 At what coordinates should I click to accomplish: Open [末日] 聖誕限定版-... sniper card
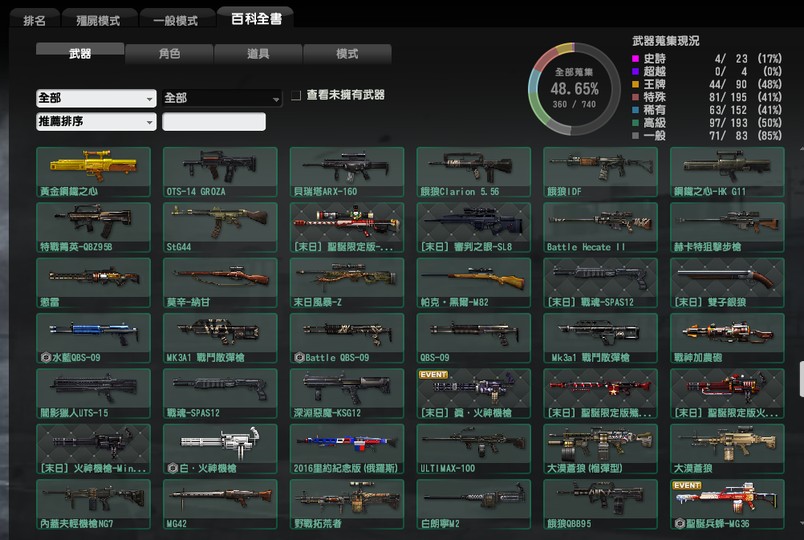tap(347, 227)
